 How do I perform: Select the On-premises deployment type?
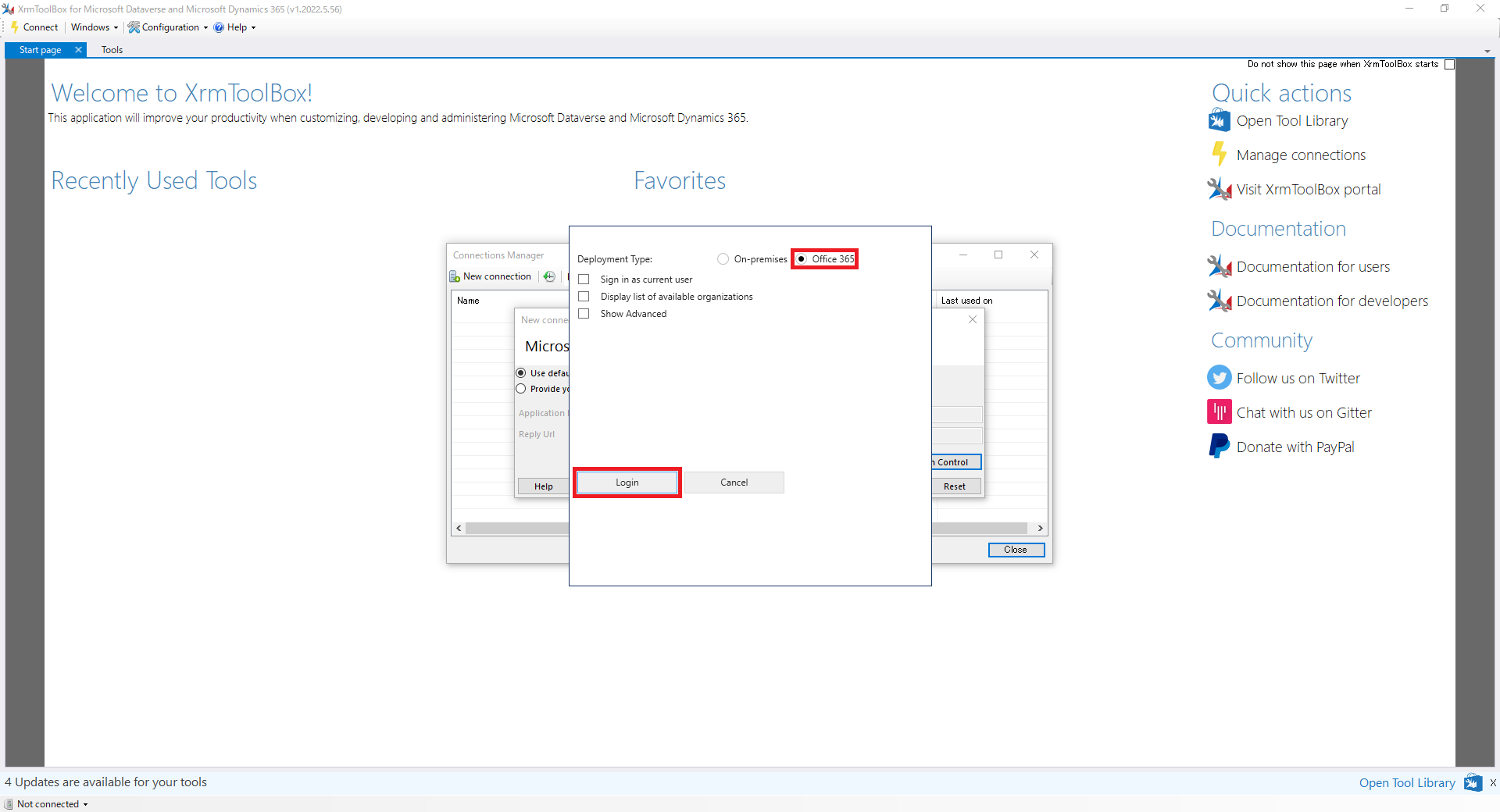point(723,259)
